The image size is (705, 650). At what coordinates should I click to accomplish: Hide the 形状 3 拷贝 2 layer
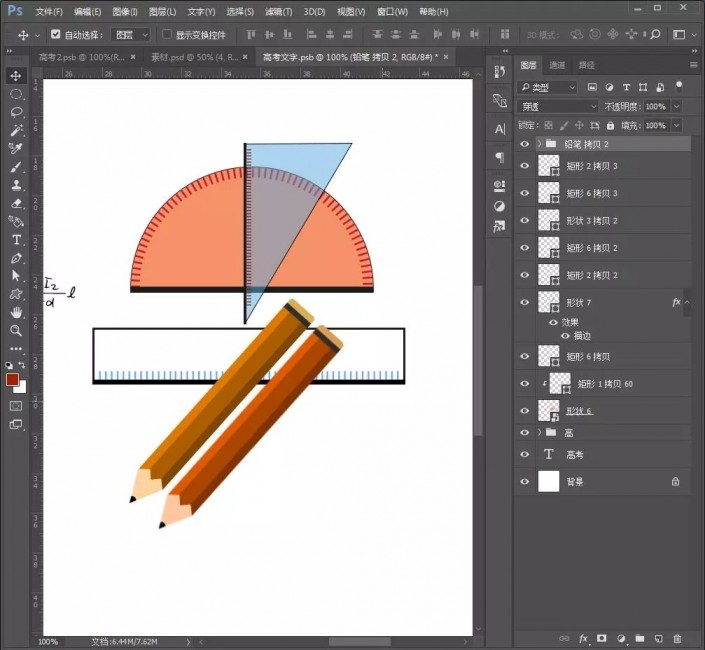[524, 220]
